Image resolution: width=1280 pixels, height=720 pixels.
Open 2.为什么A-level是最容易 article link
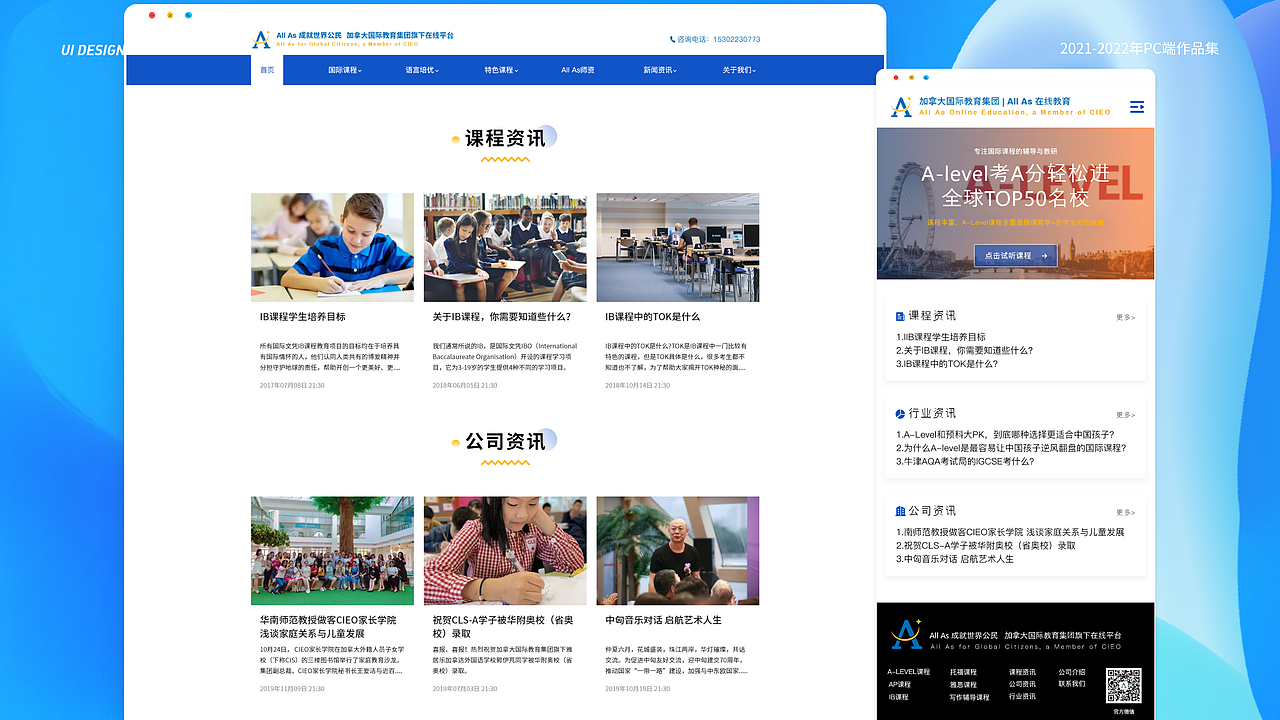pos(1011,448)
